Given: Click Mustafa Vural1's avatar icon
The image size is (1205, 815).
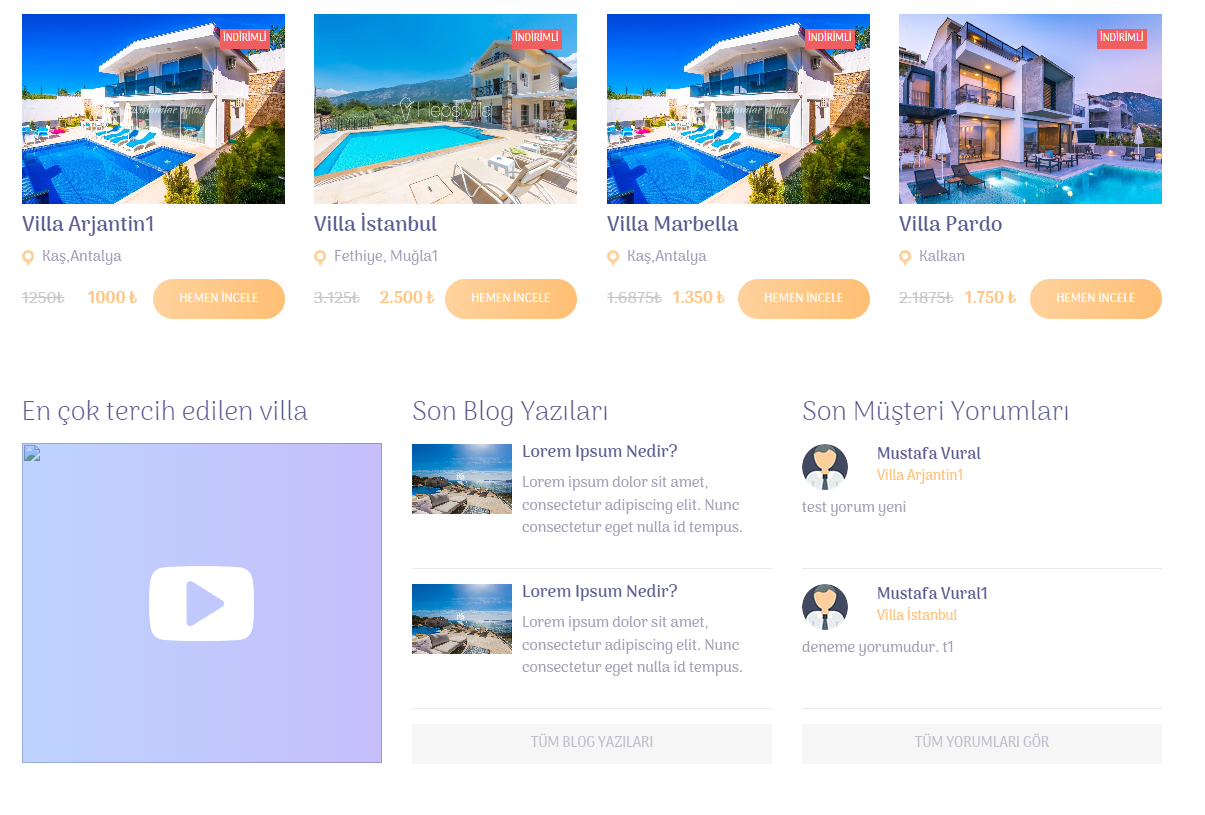Looking at the screenshot, I should (x=825, y=607).
